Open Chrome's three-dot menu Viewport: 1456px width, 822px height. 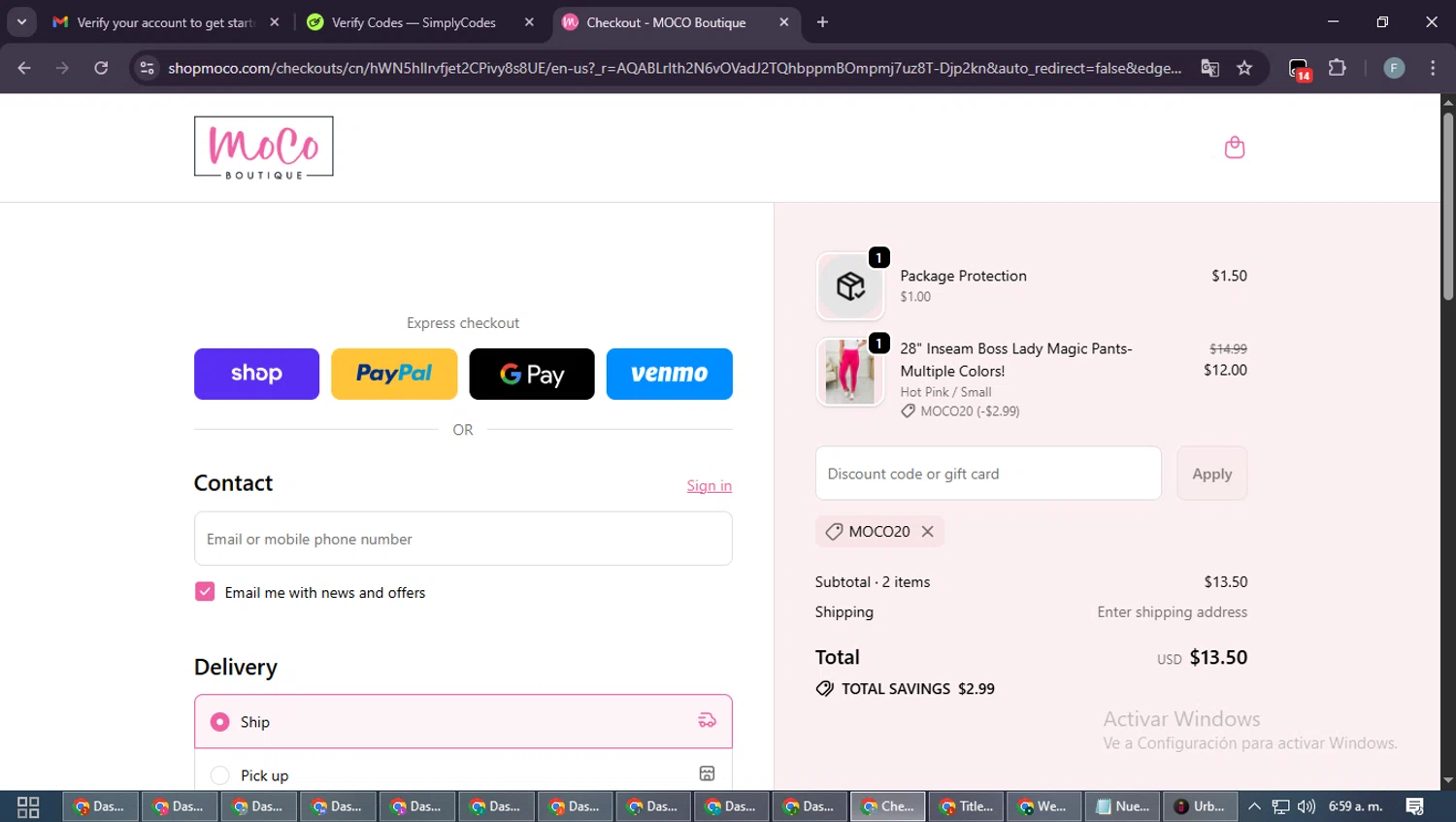coord(1433,68)
